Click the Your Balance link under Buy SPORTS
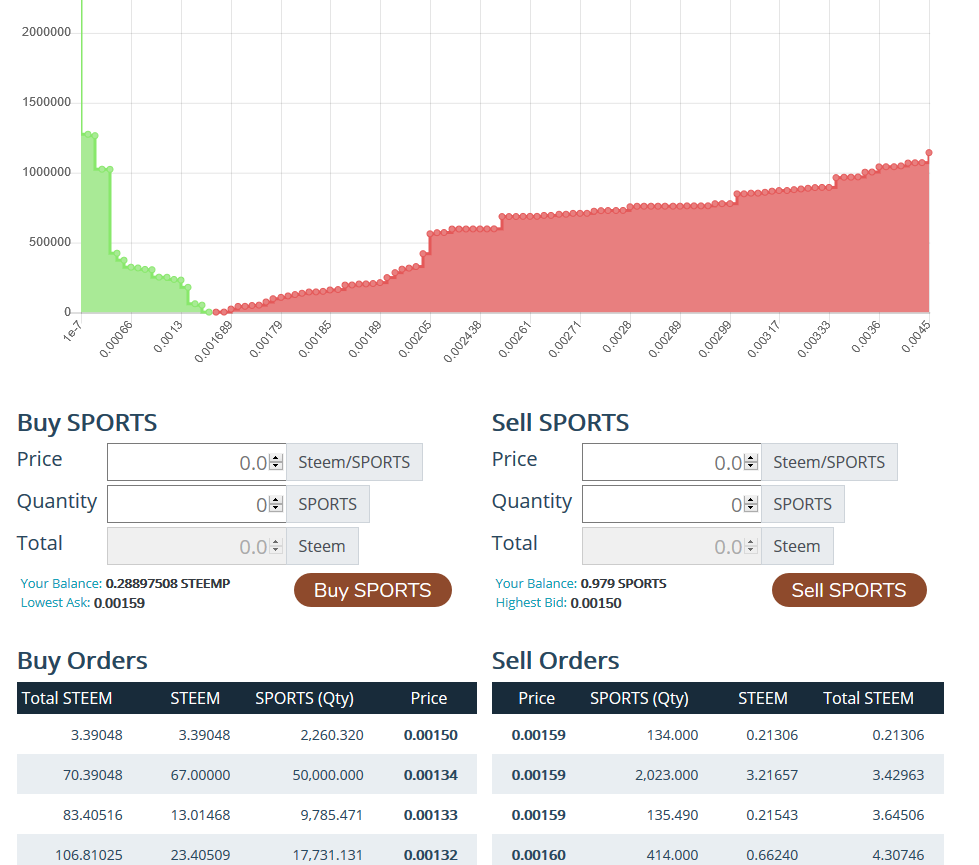 [61, 583]
